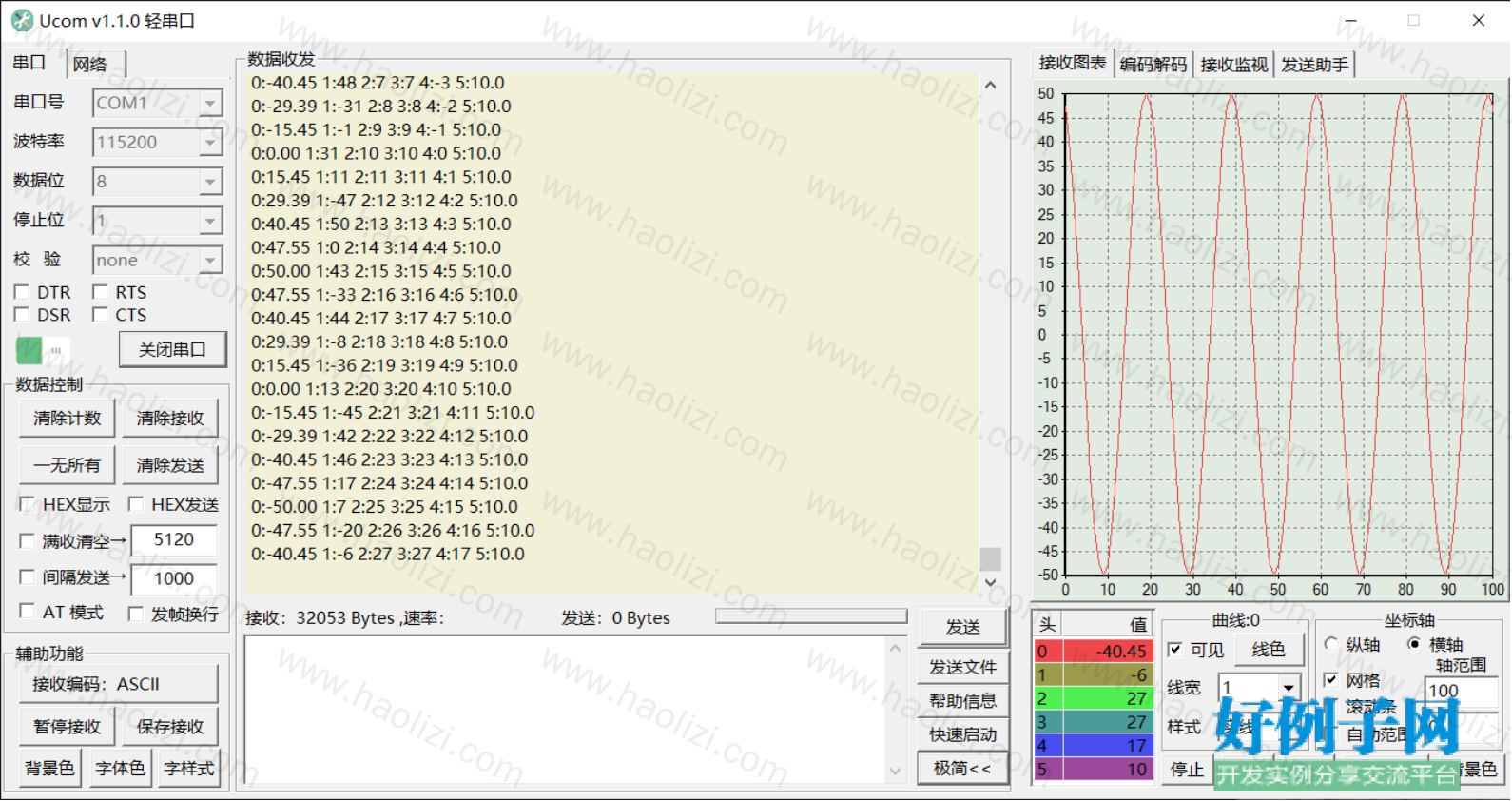Open 帮助信息 help button
The width and height of the screenshot is (1512, 801).
coord(962,701)
